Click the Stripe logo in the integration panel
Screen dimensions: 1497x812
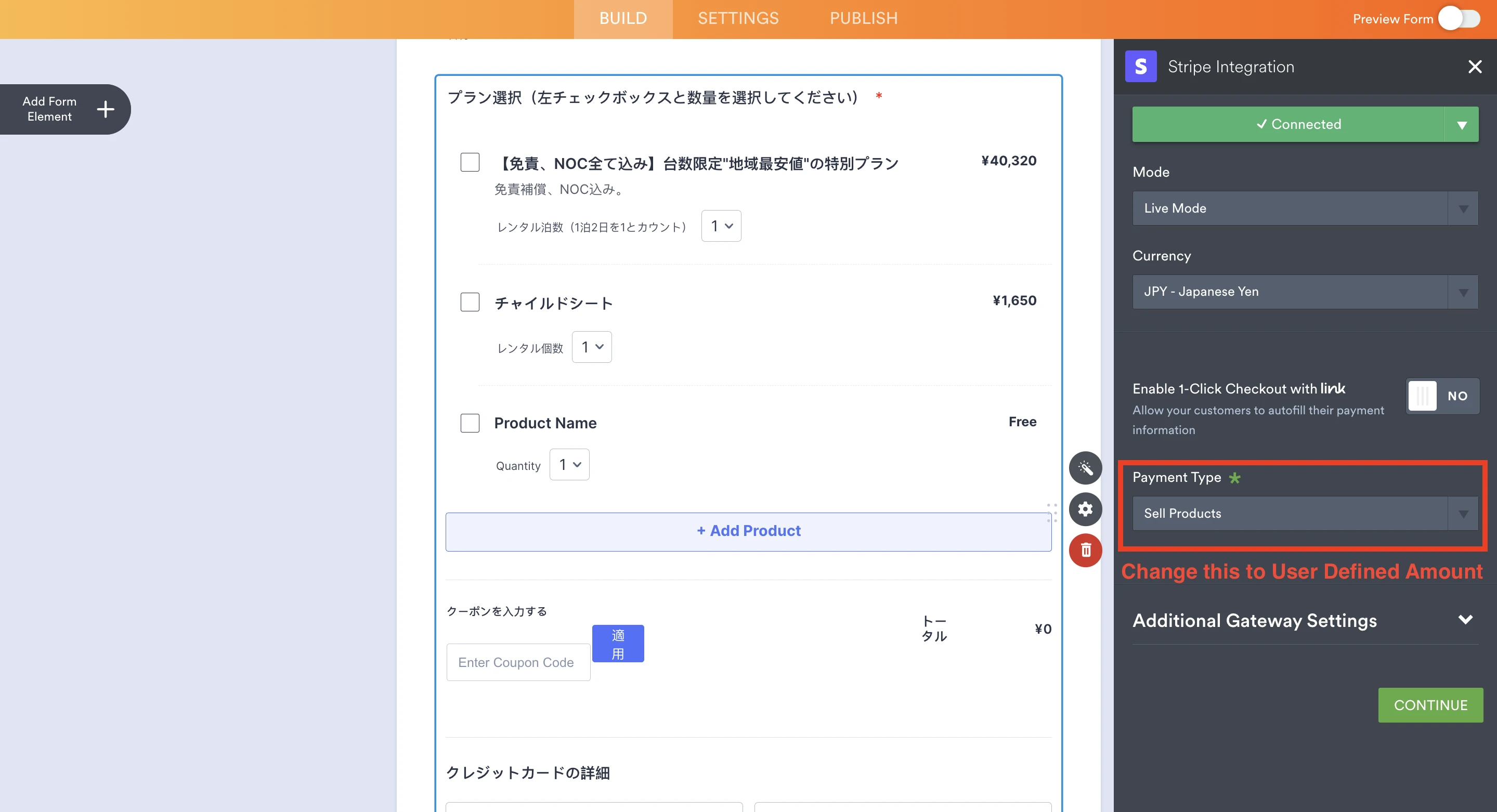click(1141, 66)
